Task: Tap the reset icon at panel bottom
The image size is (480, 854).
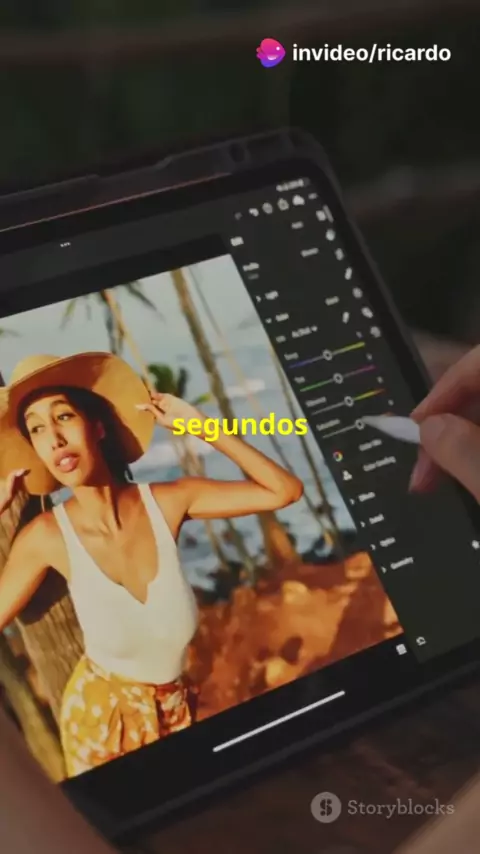Action: tap(421, 641)
